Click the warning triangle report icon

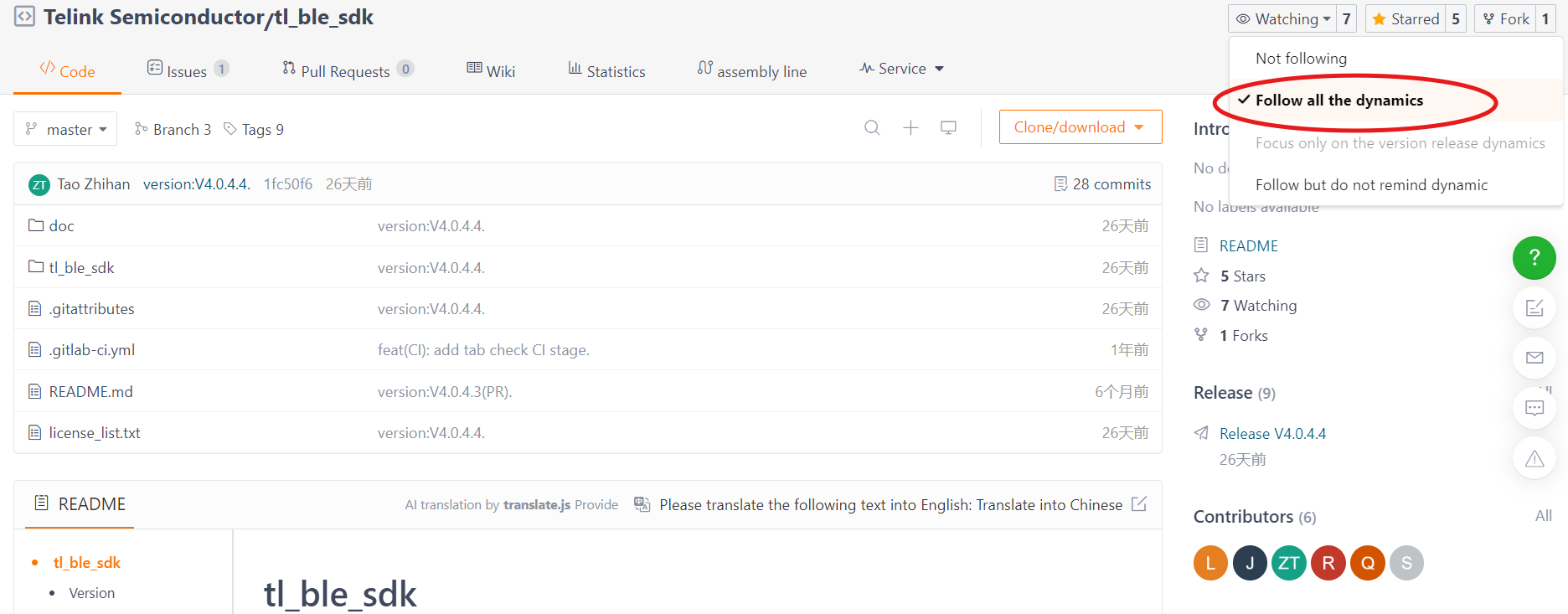1534,458
